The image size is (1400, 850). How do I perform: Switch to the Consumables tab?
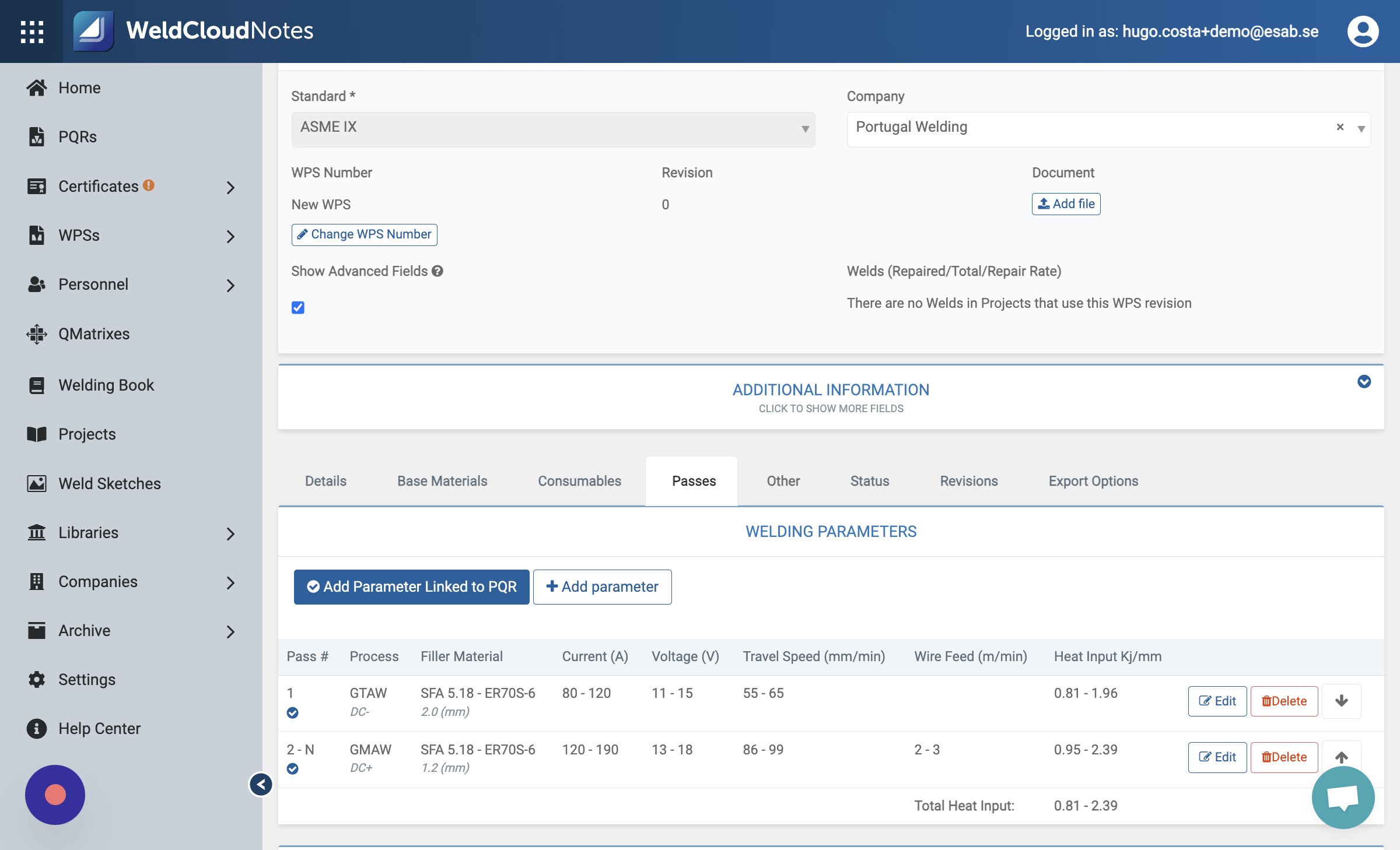[x=579, y=481]
